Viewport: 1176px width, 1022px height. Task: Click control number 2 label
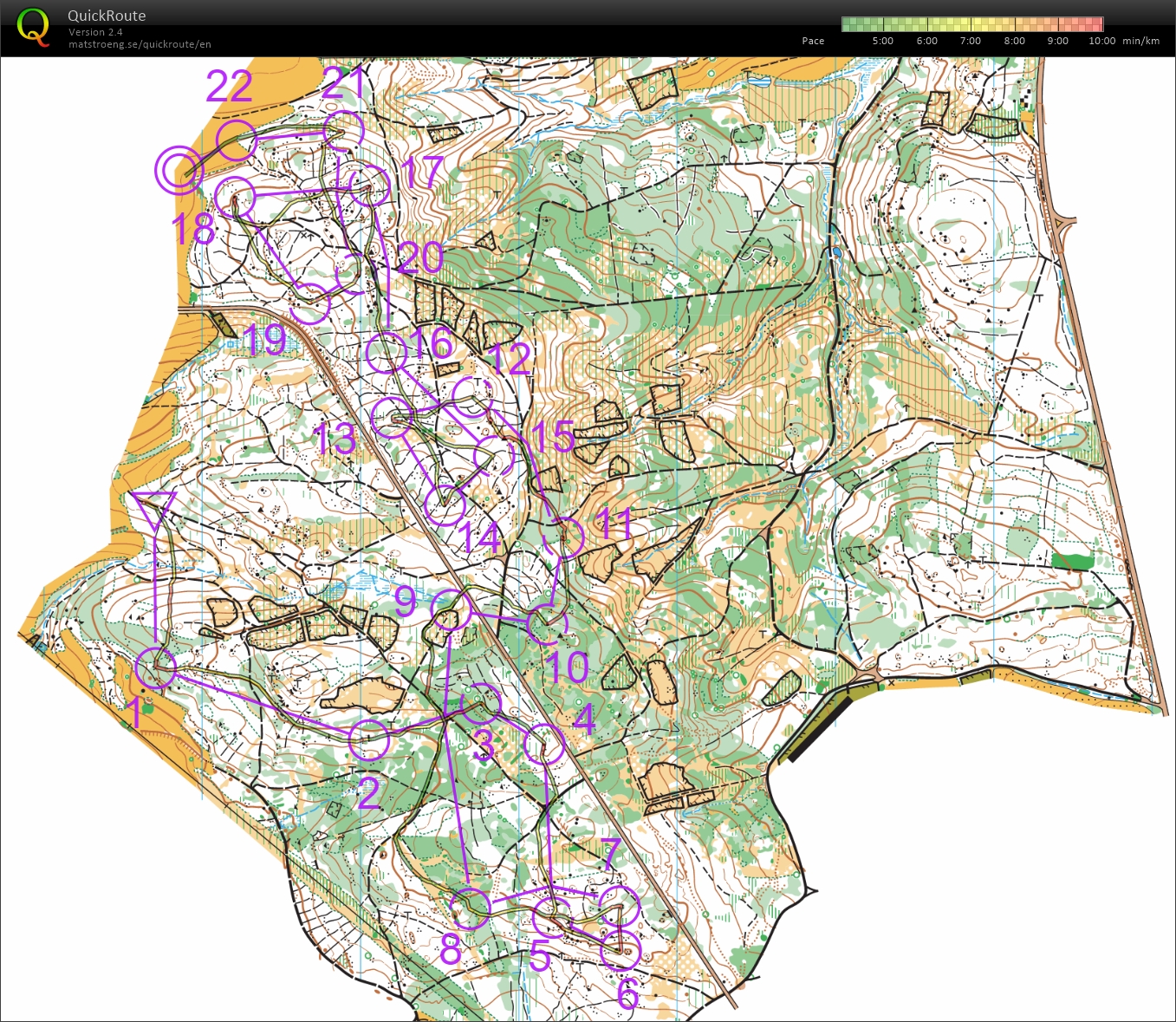[x=369, y=794]
